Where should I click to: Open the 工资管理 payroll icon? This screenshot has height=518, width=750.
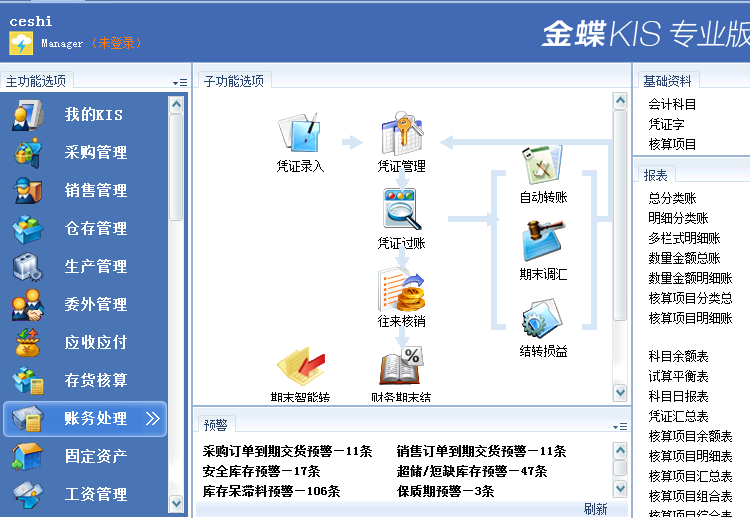coord(28,494)
